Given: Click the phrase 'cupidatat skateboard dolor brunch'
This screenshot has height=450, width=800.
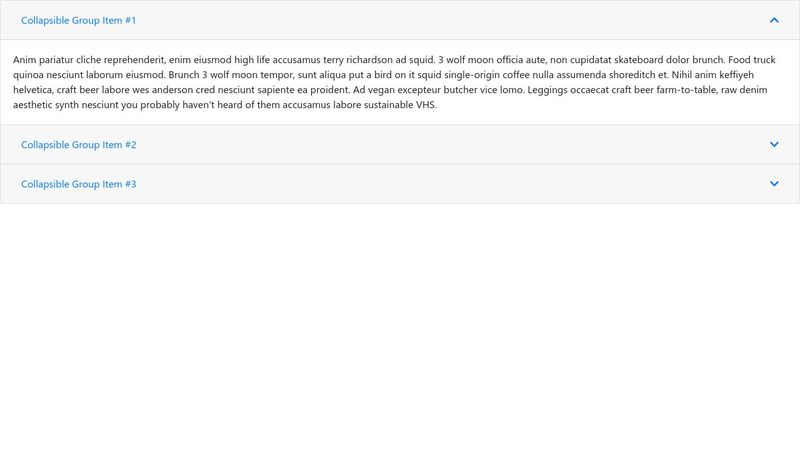Looking at the screenshot, I should (647, 60).
